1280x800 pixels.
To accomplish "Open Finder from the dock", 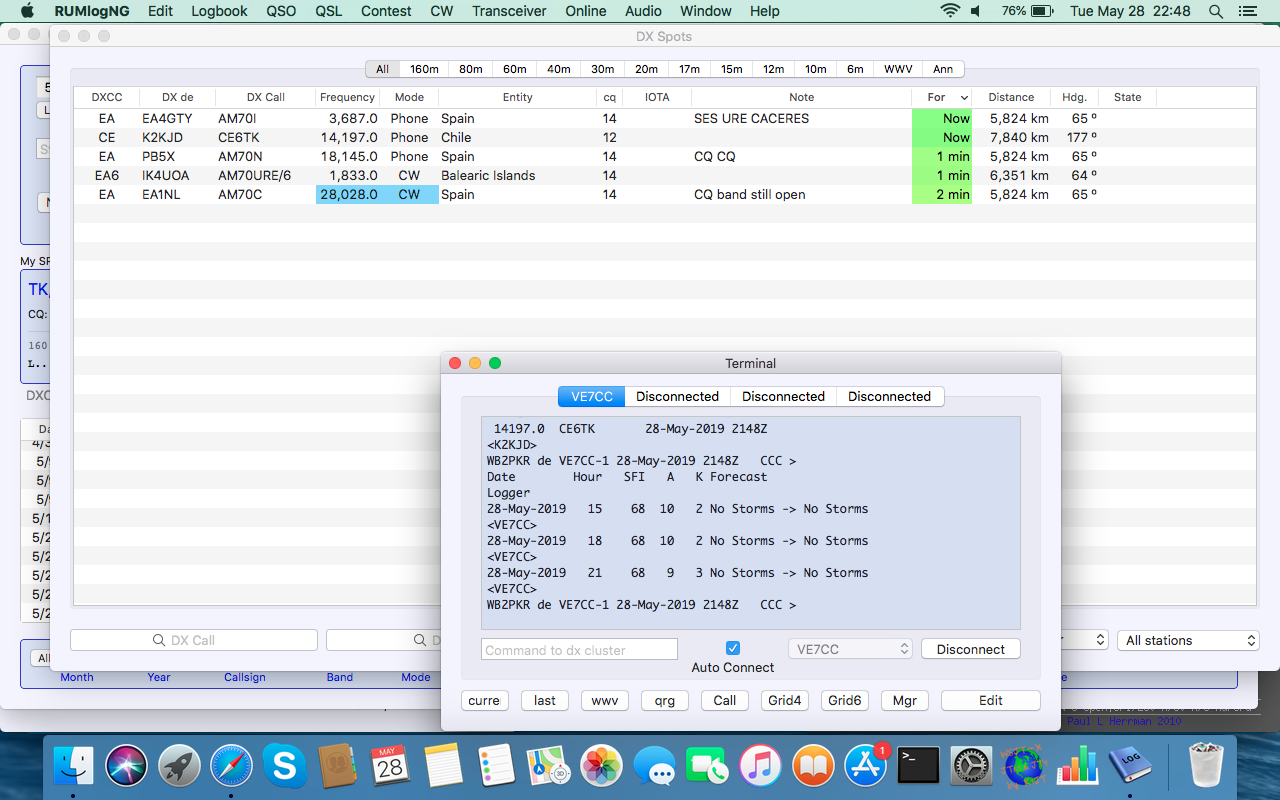I will coord(73,767).
